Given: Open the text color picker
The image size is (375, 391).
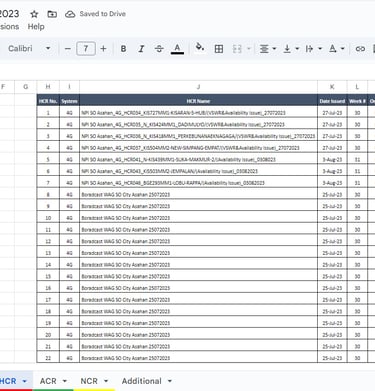Looking at the screenshot, I should [177, 49].
